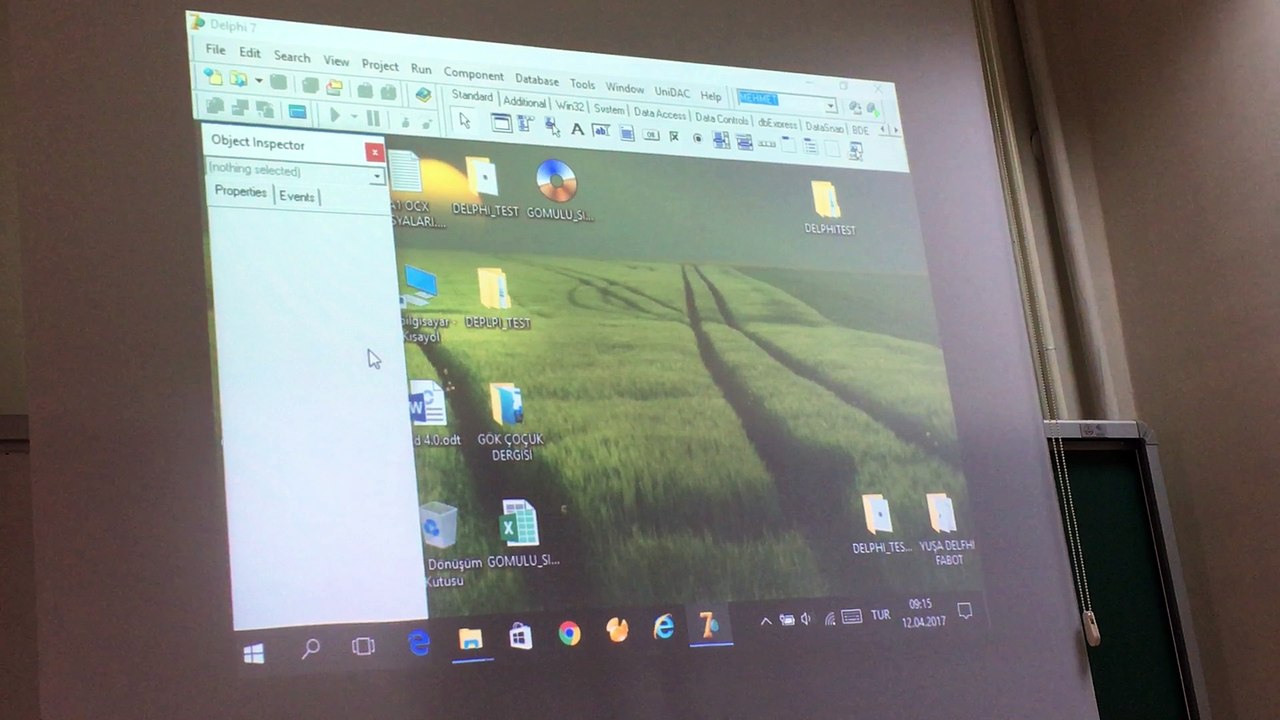Click the Delphi 7 taskbar icon

(x=709, y=626)
